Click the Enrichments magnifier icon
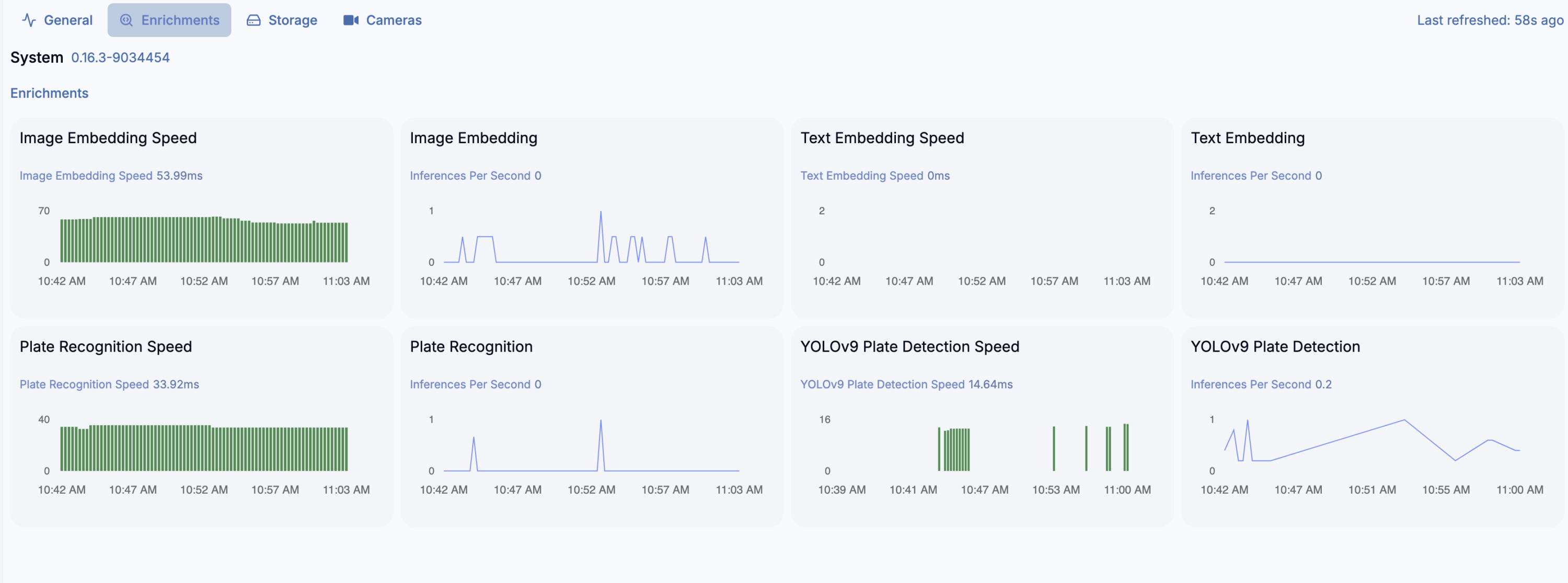 (126, 20)
